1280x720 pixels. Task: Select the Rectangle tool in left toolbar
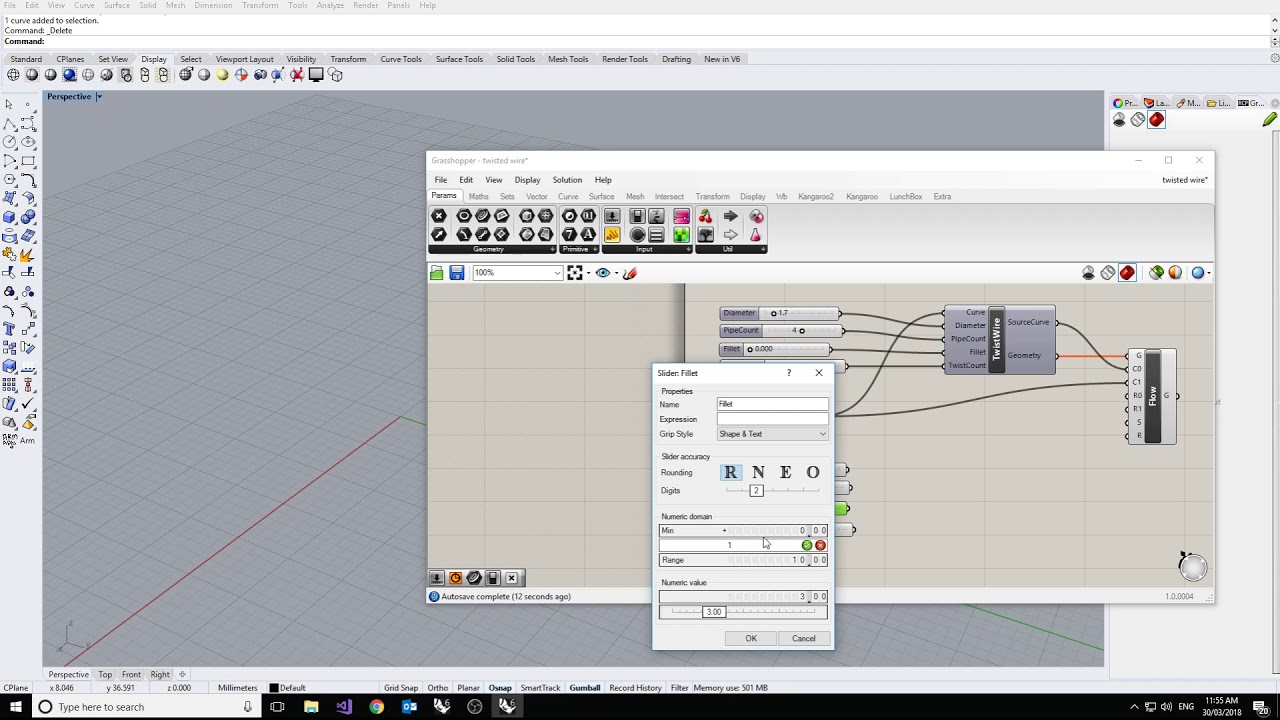(x=28, y=161)
